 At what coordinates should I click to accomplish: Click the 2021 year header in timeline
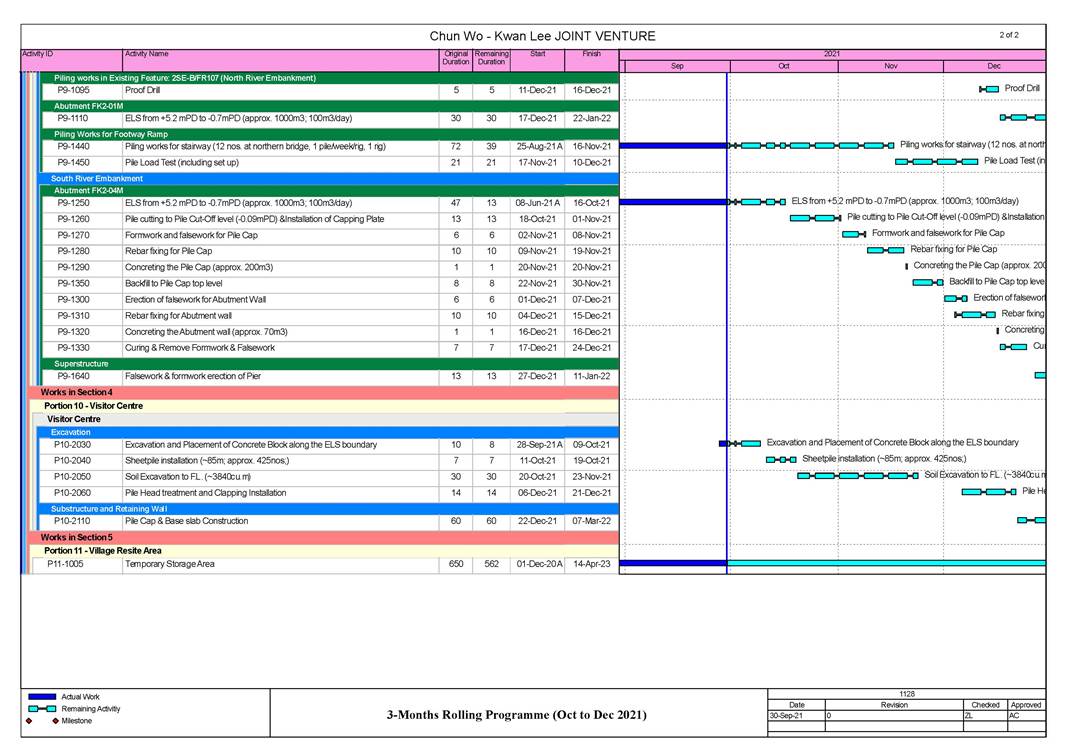coord(832,54)
